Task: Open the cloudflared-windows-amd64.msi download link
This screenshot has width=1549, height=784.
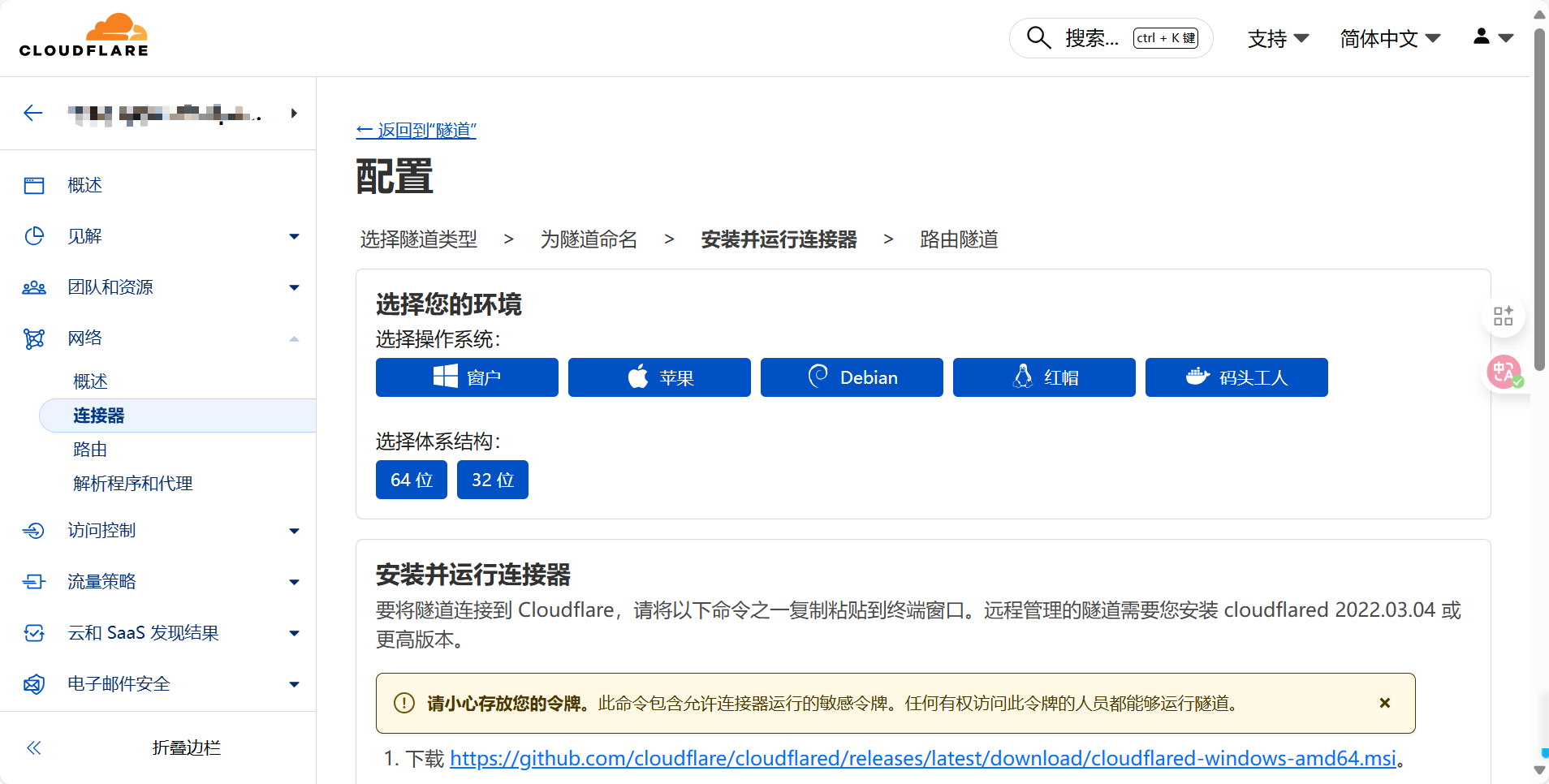Action: [x=923, y=758]
